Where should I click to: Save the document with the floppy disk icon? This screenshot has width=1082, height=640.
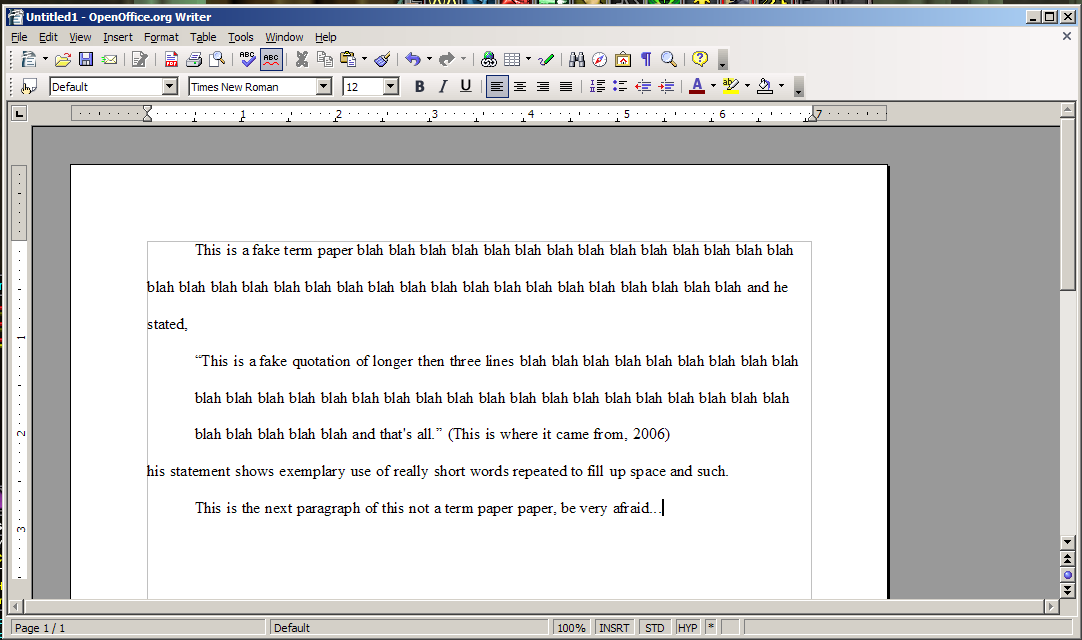pos(86,60)
